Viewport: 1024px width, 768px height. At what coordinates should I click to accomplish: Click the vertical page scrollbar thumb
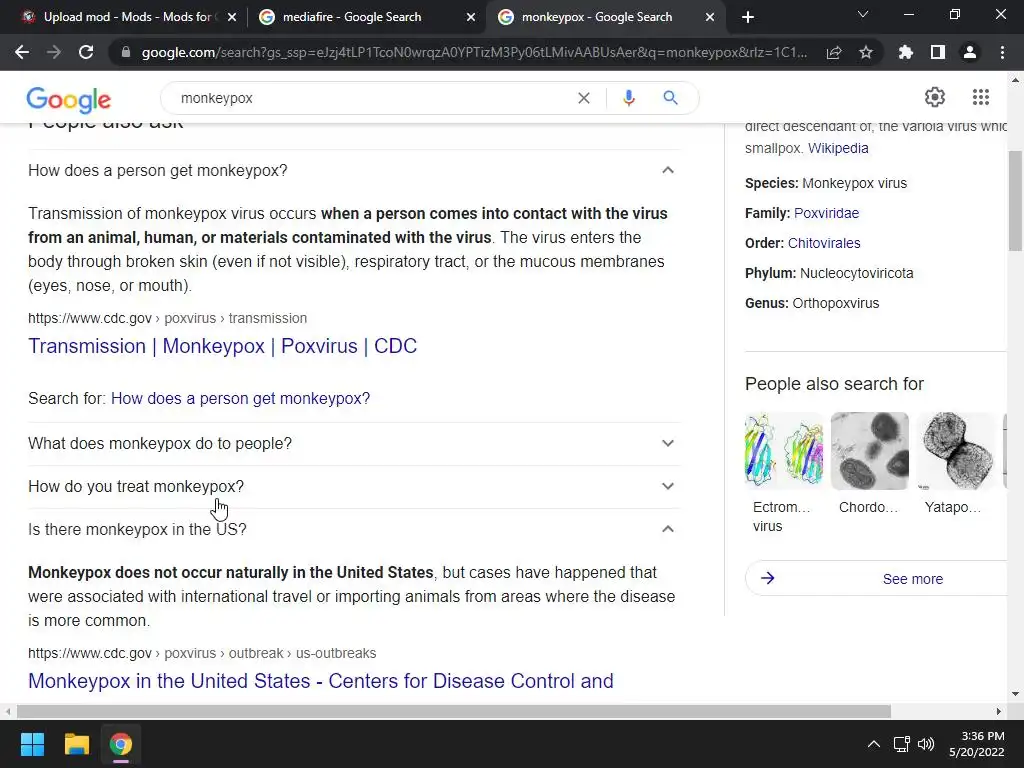click(x=1015, y=200)
